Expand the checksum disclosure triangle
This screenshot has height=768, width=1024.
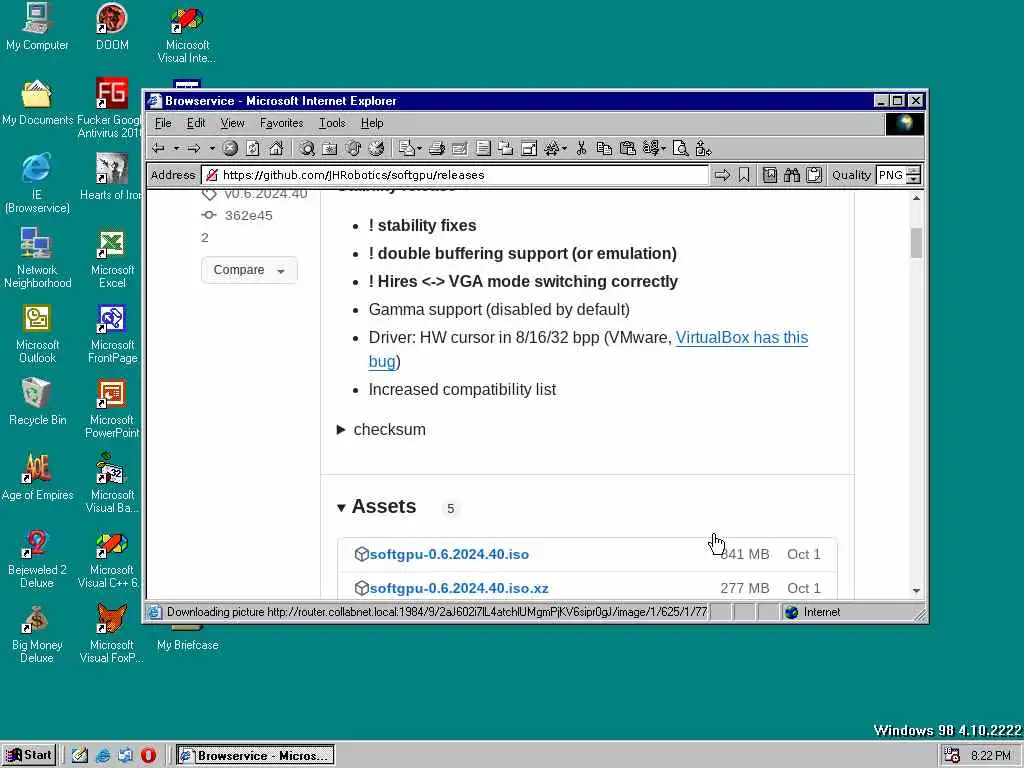point(341,430)
